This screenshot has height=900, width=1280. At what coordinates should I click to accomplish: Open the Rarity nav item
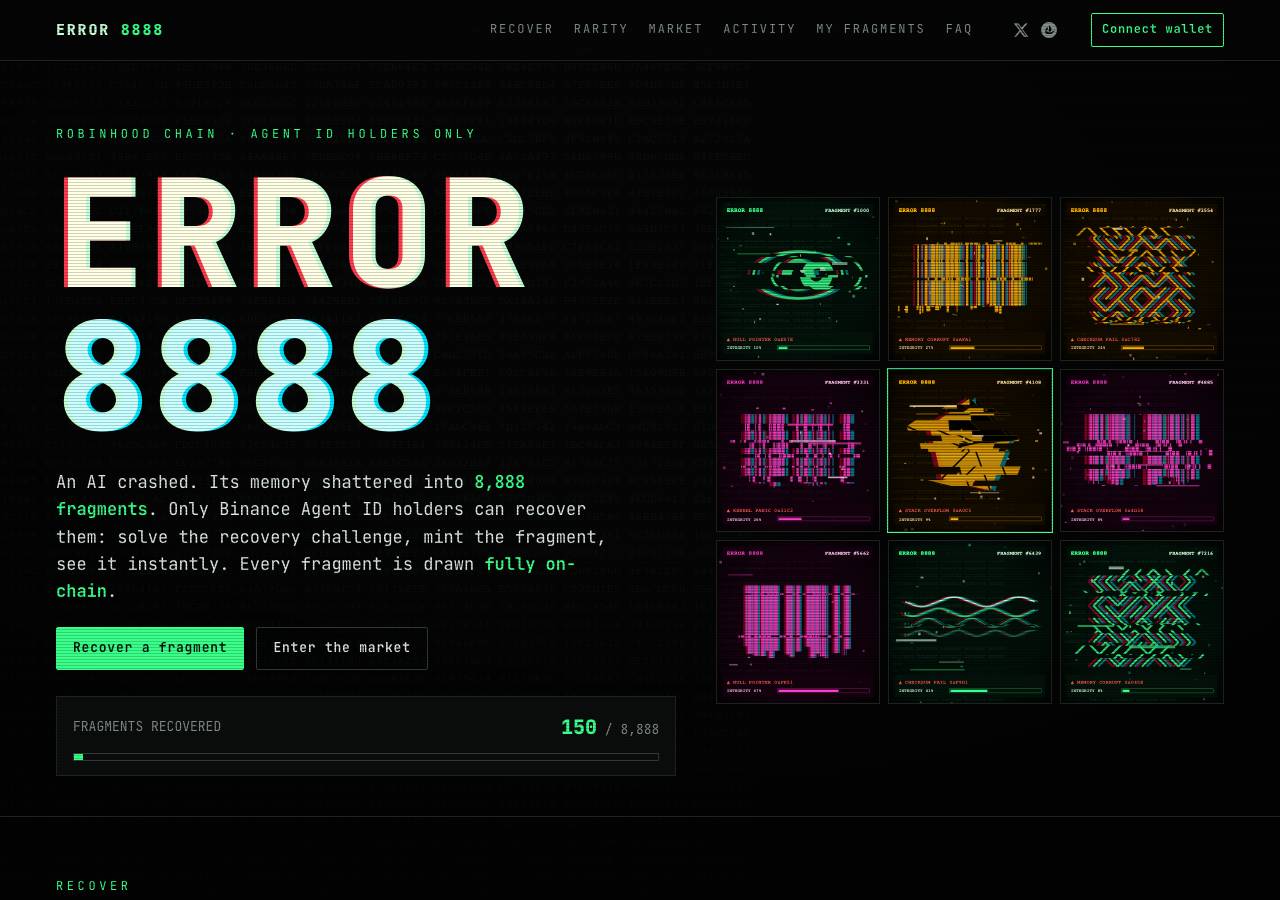601,30
